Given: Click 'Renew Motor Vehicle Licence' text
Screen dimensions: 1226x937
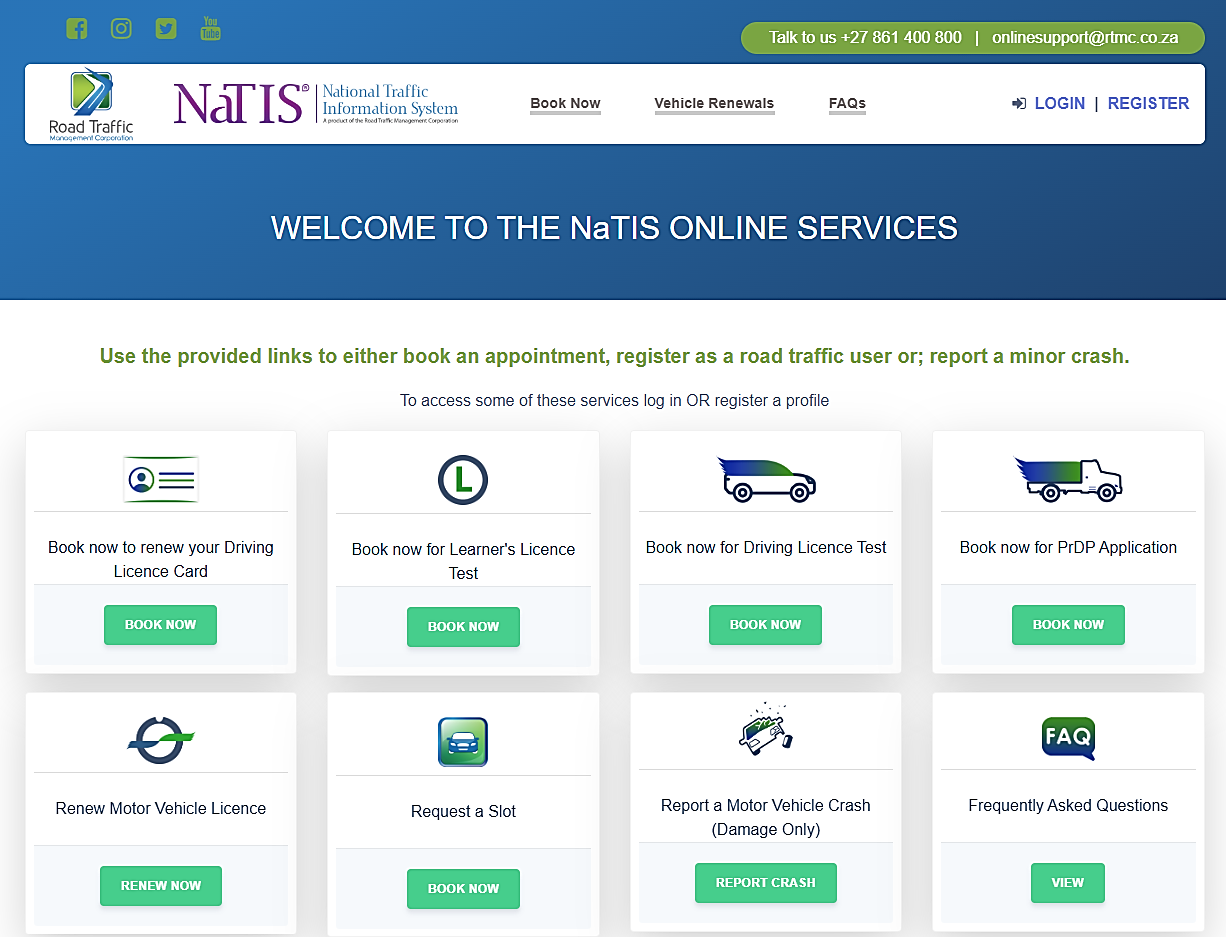Looking at the screenshot, I should [161, 809].
